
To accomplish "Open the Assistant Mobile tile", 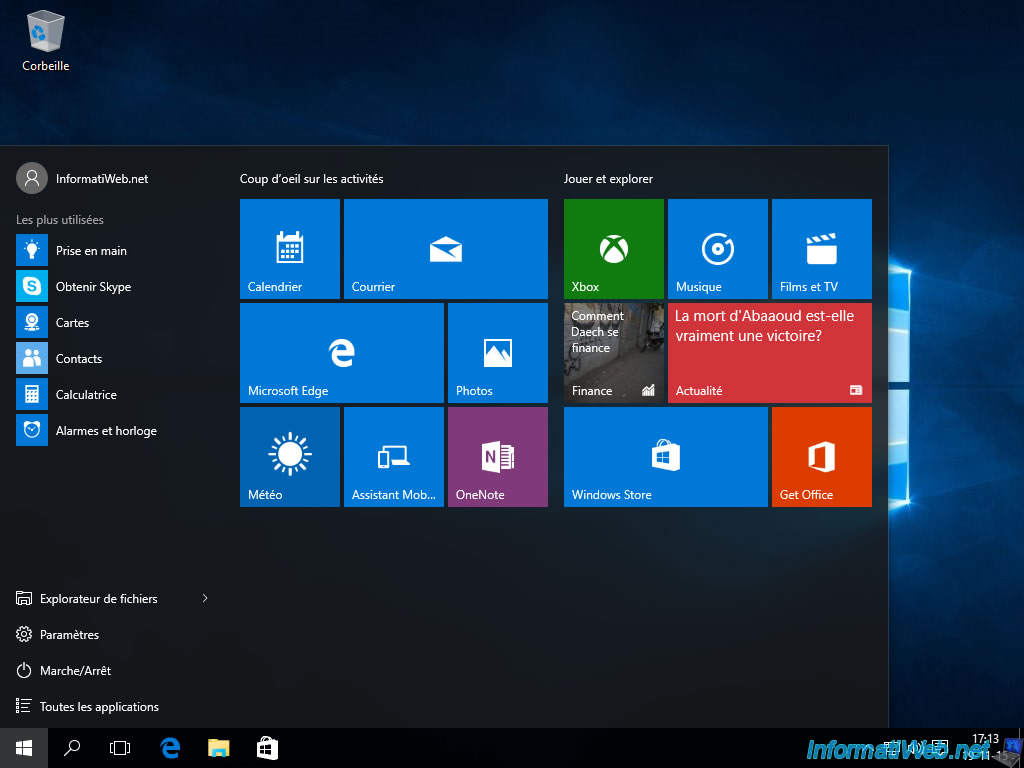I will pos(394,456).
